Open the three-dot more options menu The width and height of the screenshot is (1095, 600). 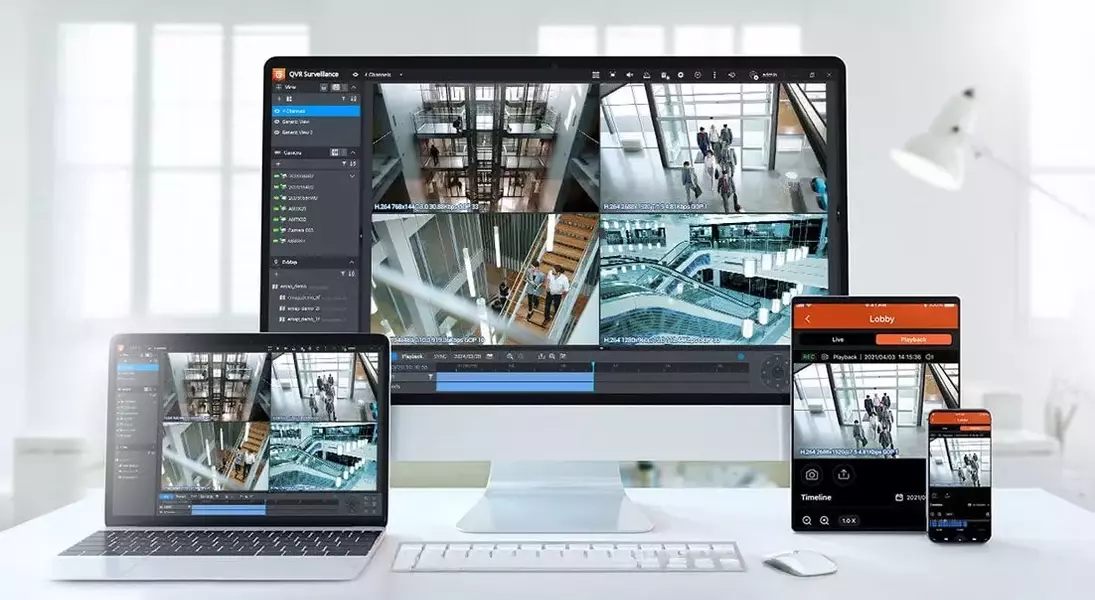[x=713, y=74]
